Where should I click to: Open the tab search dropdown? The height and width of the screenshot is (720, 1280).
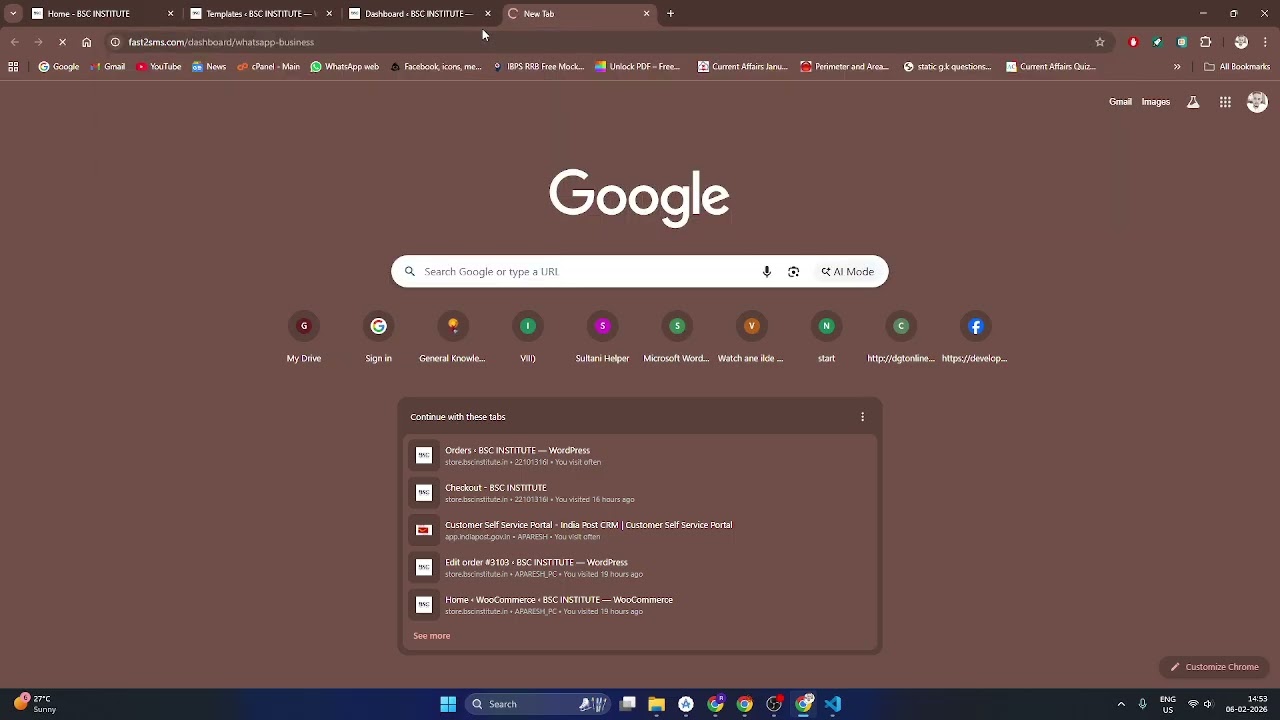pyautogui.click(x=13, y=14)
